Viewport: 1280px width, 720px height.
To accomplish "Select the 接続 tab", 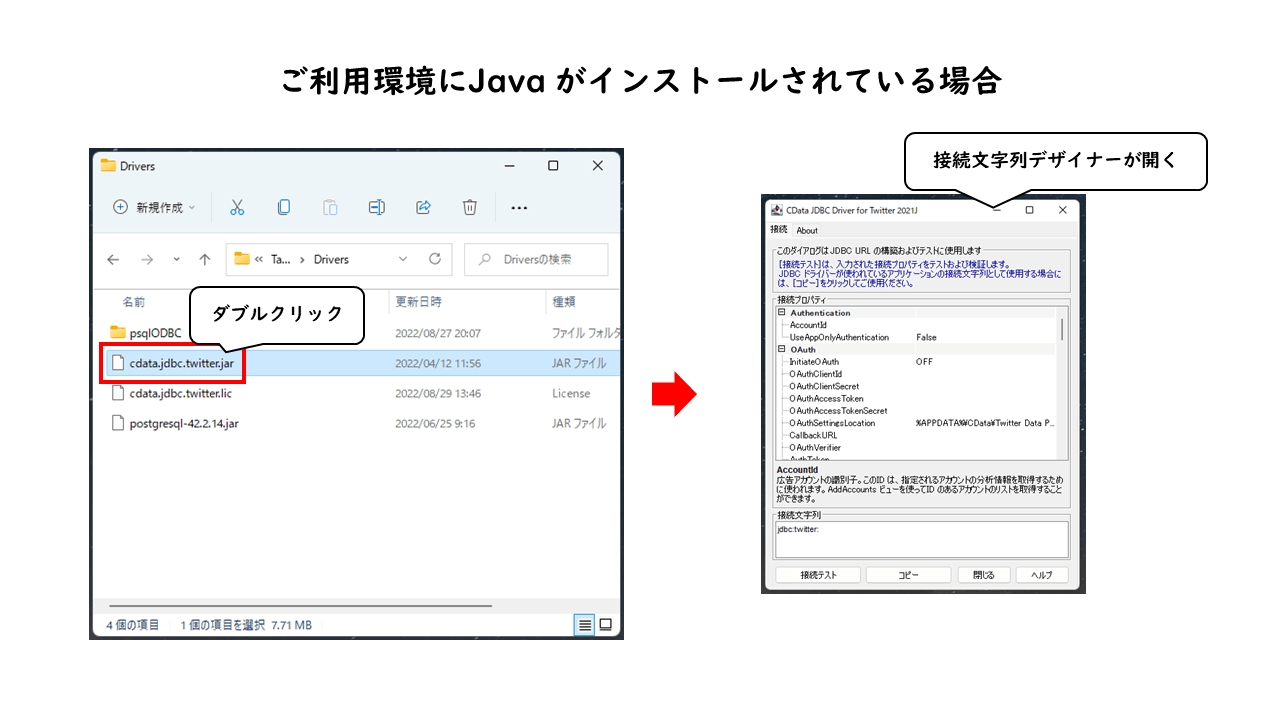I will [779, 230].
